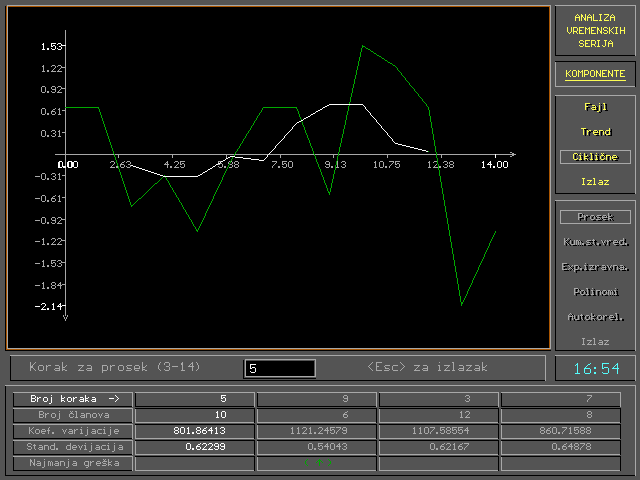
Task: Click Izlaz in the top menu
Action: (x=595, y=182)
